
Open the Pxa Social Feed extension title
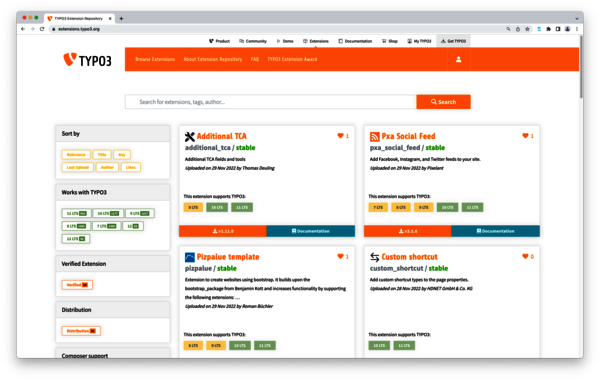[x=408, y=136]
